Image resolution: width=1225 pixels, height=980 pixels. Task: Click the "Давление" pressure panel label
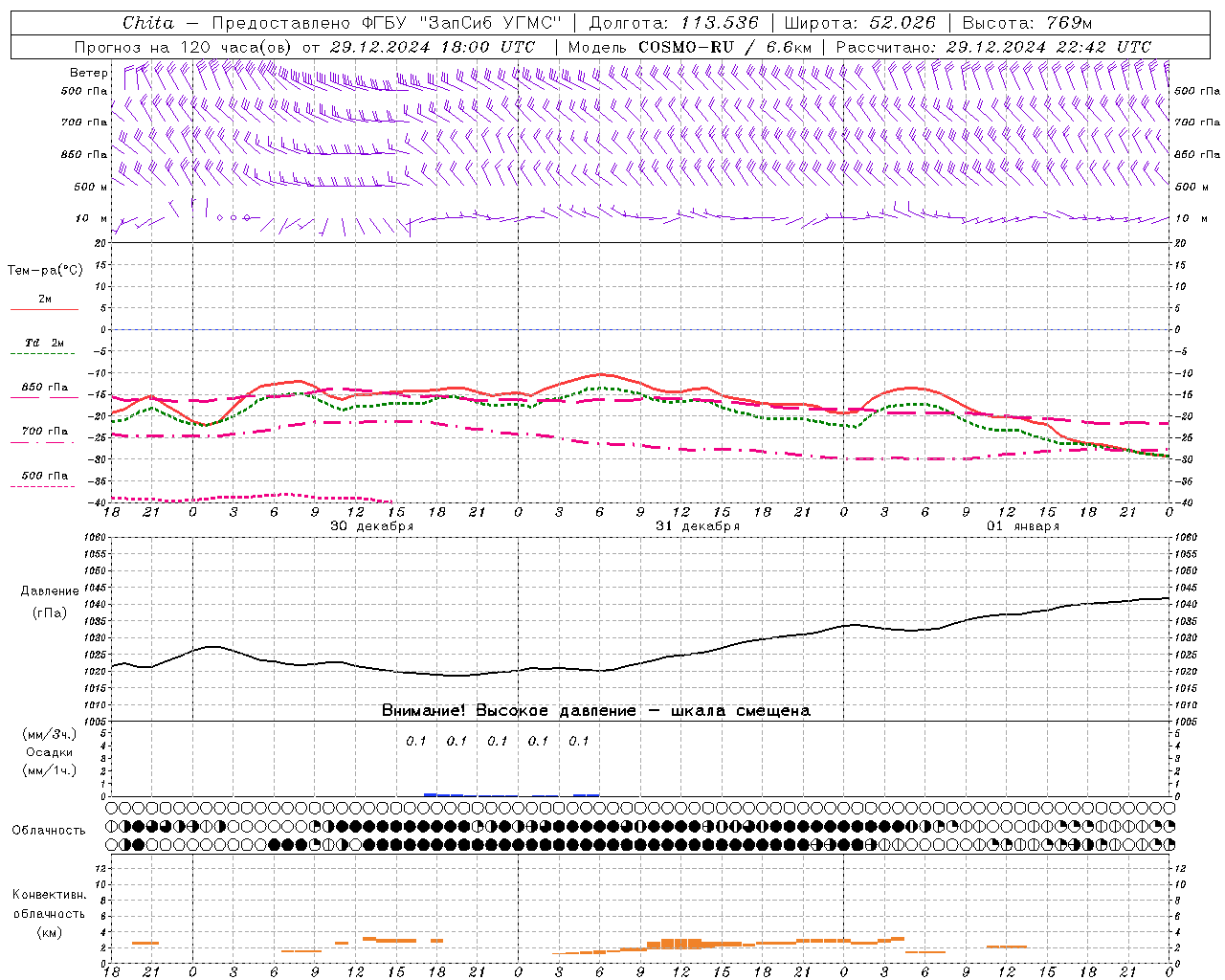tap(50, 591)
